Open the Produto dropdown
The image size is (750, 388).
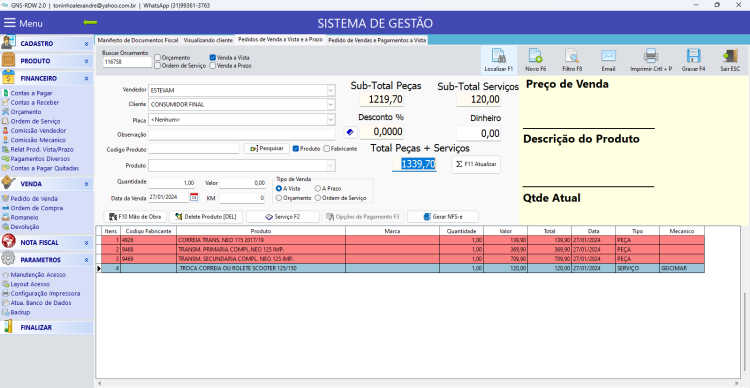(x=331, y=166)
